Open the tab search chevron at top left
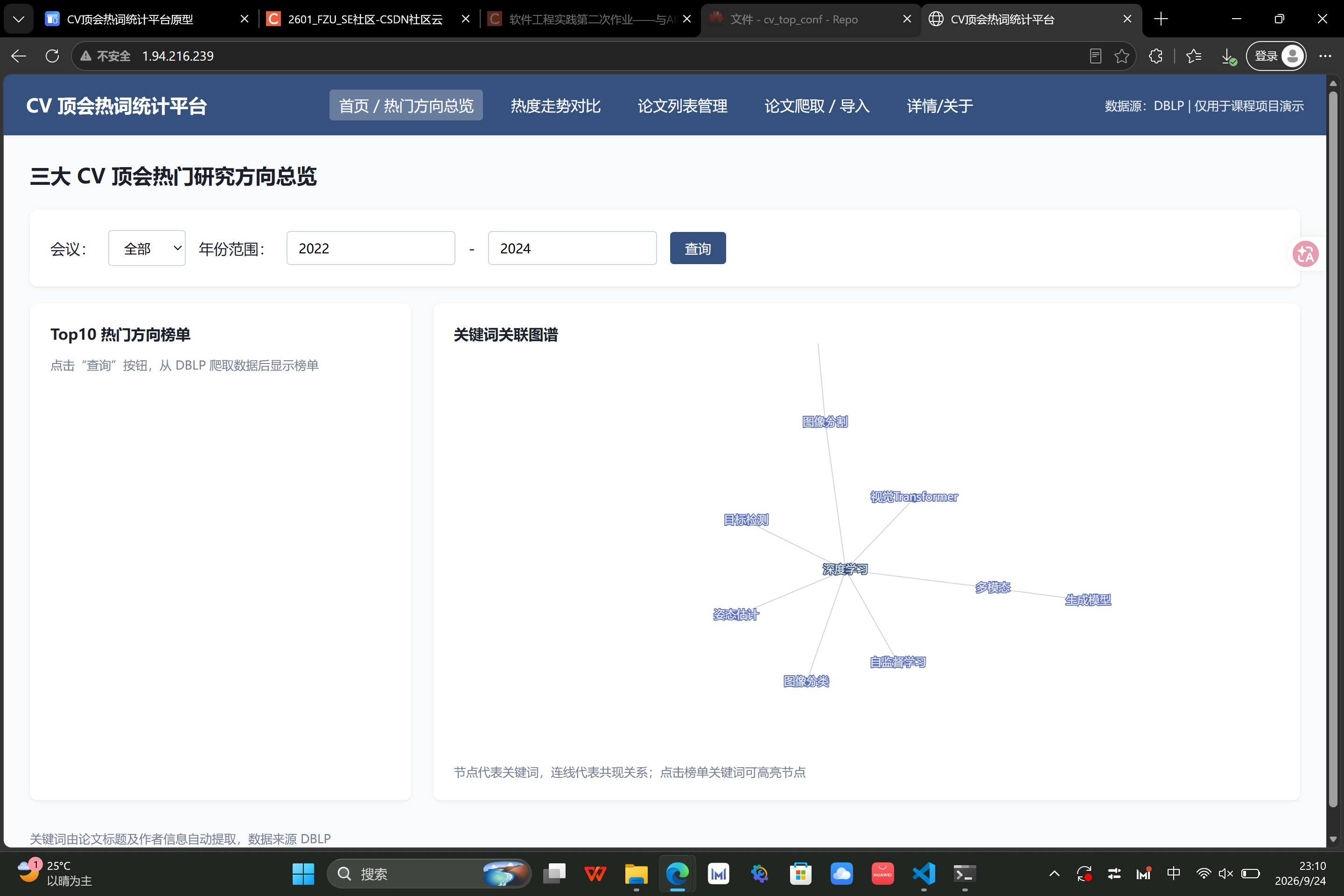The height and width of the screenshot is (896, 1344). (x=19, y=19)
